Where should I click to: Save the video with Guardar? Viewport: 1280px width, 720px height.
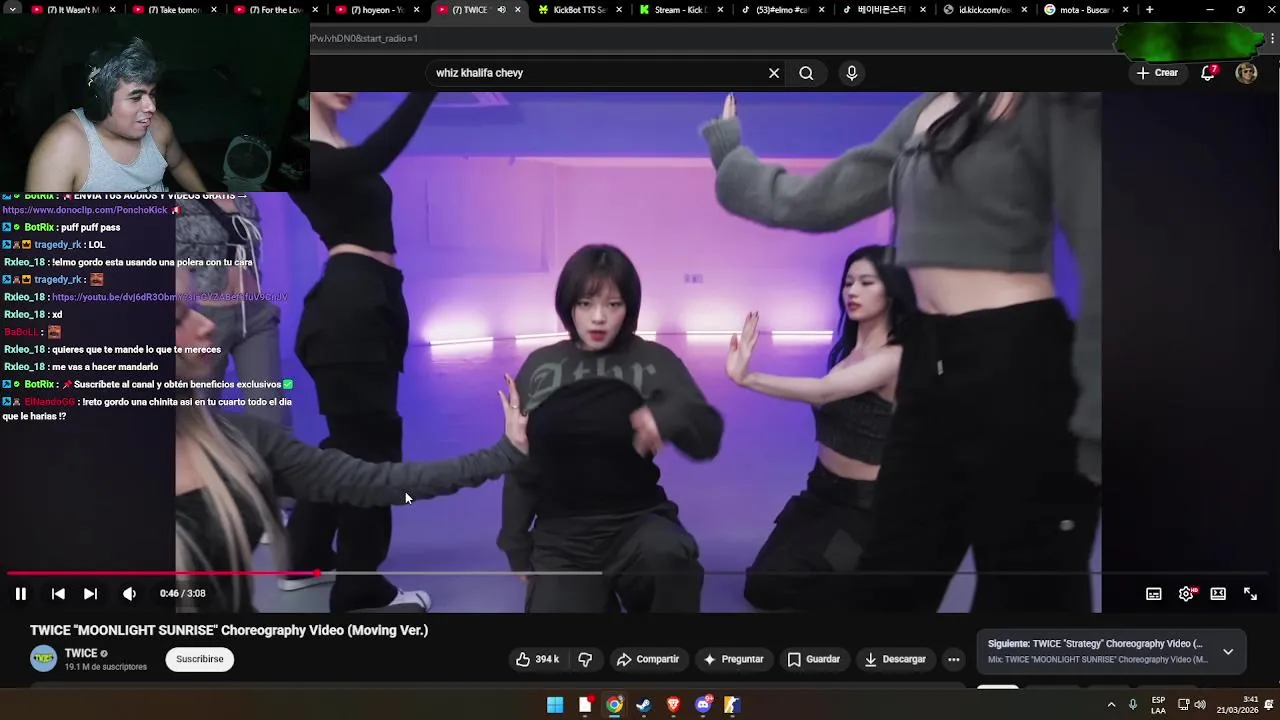[x=814, y=659]
